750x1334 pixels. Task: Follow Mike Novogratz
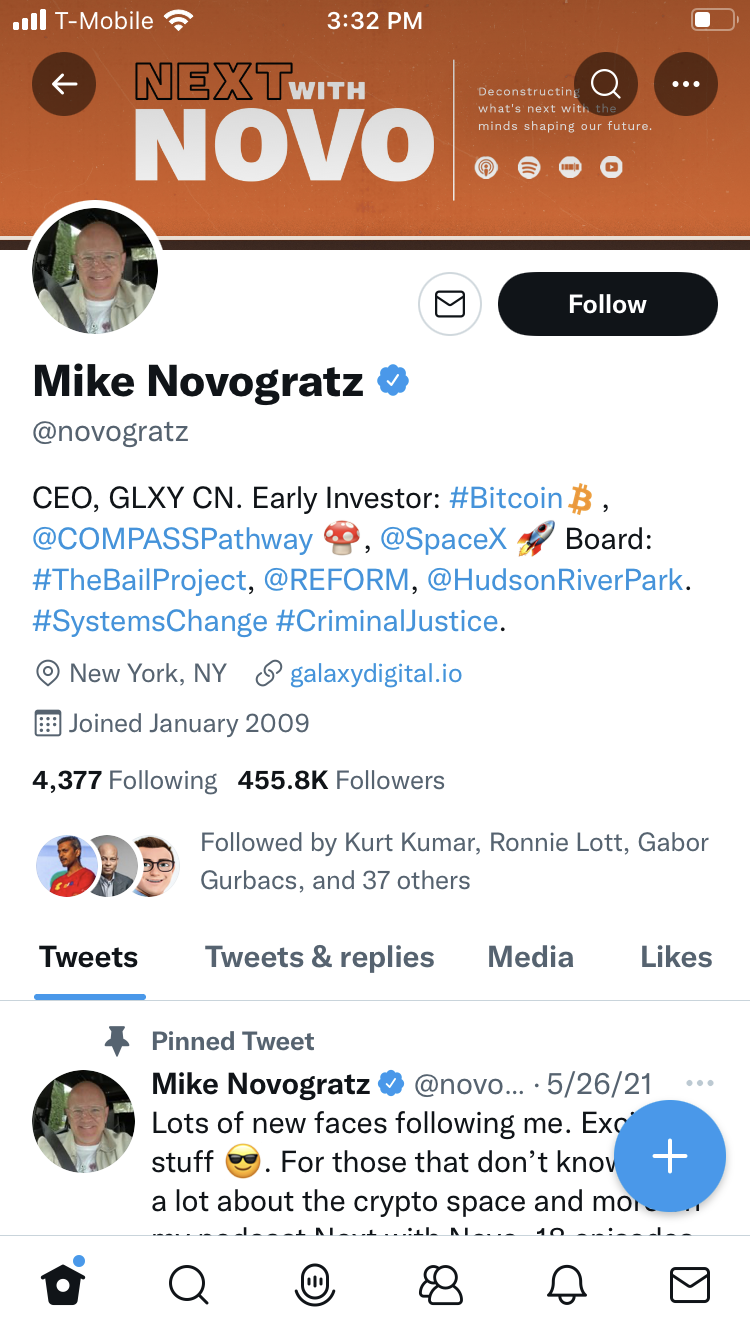pos(607,304)
